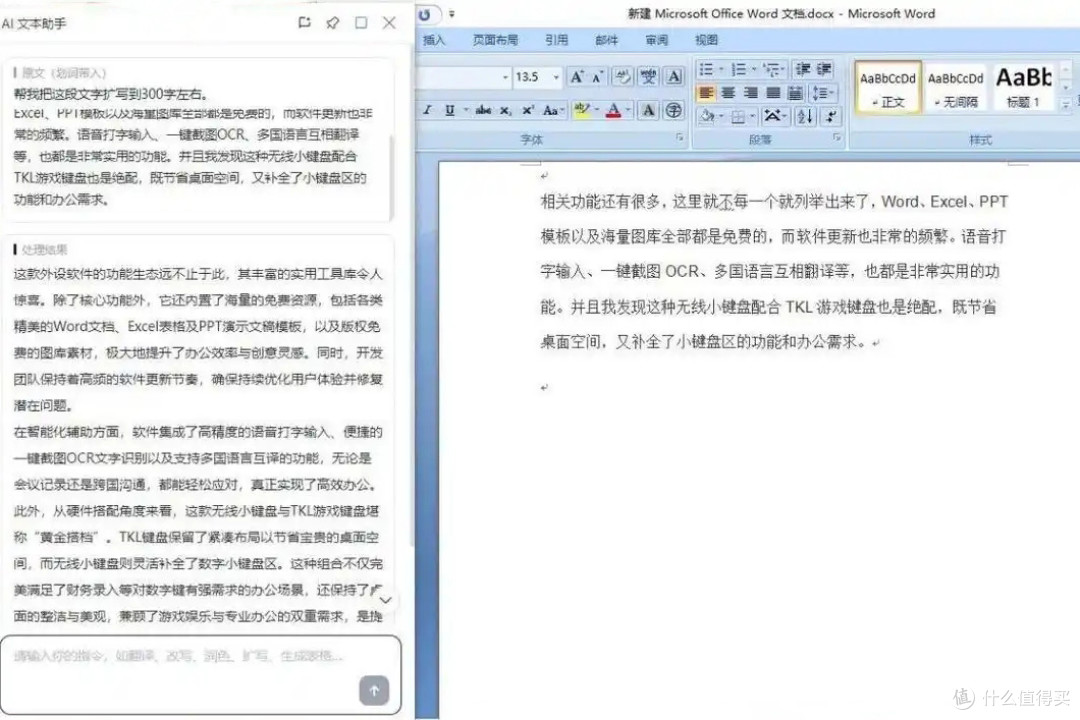Justify the paragraph text
This screenshot has height=720, width=1080.
pyautogui.click(x=773, y=92)
